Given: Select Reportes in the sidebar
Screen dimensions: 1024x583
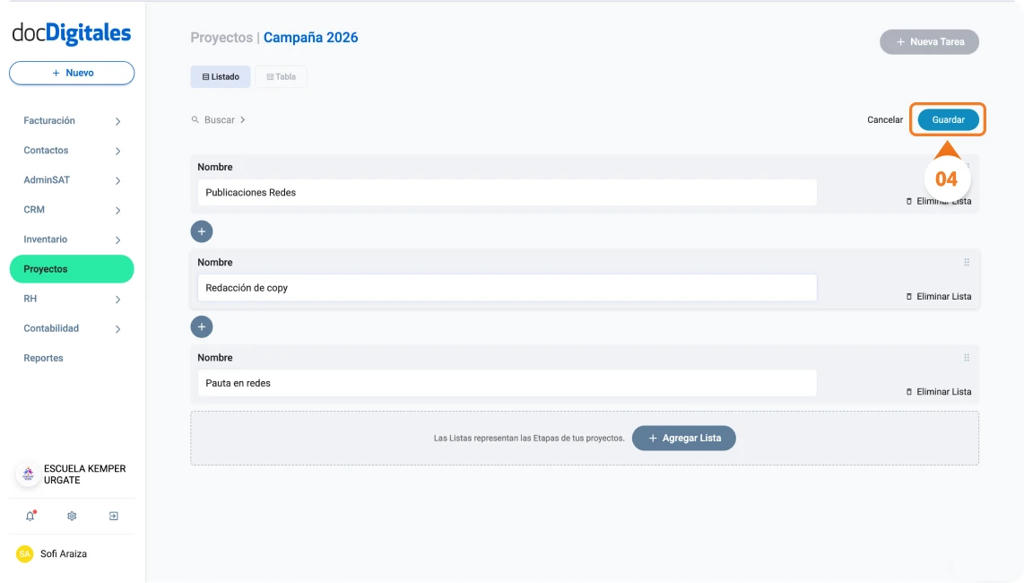Looking at the screenshot, I should [43, 357].
